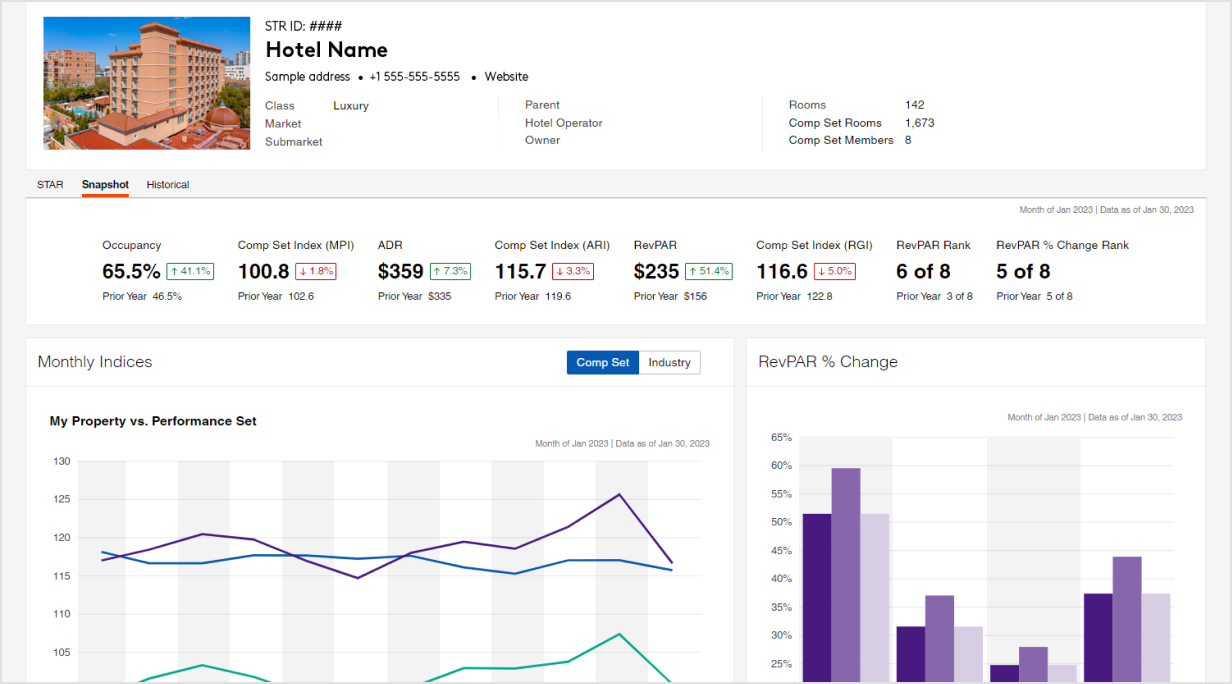This screenshot has width=1232, height=684.
Task: Switch to the STAR tab
Action: [x=50, y=185]
